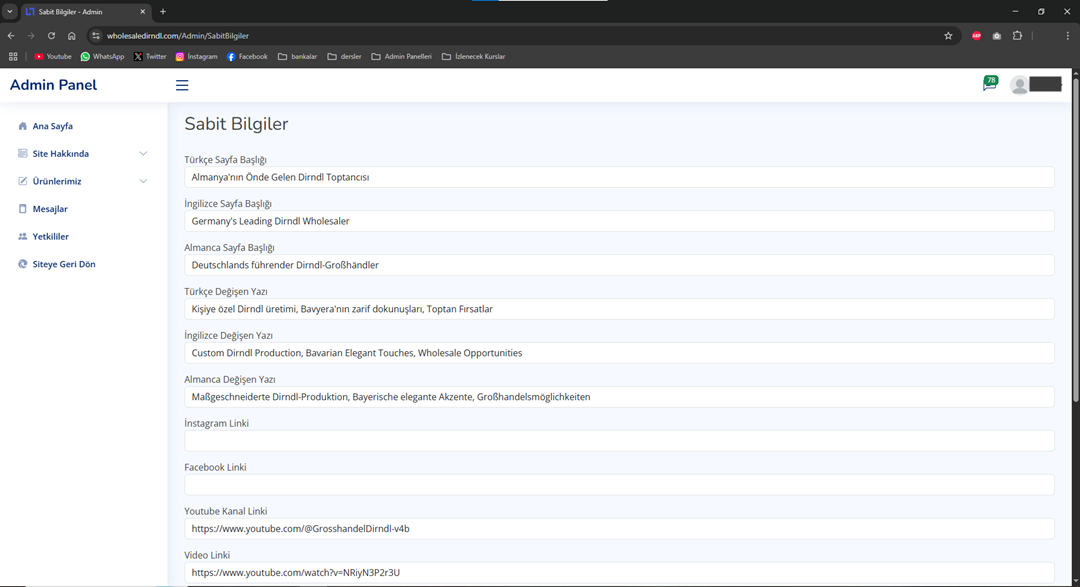Open the messages notification icon with badge
Image resolution: width=1080 pixels, height=587 pixels.
tap(989, 85)
